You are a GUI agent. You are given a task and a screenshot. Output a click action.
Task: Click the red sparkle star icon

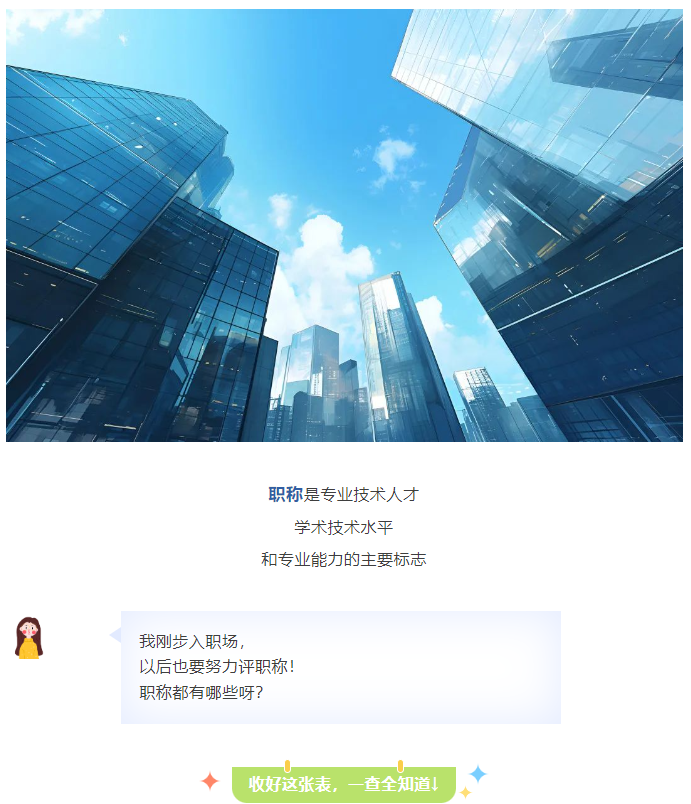click(x=210, y=781)
